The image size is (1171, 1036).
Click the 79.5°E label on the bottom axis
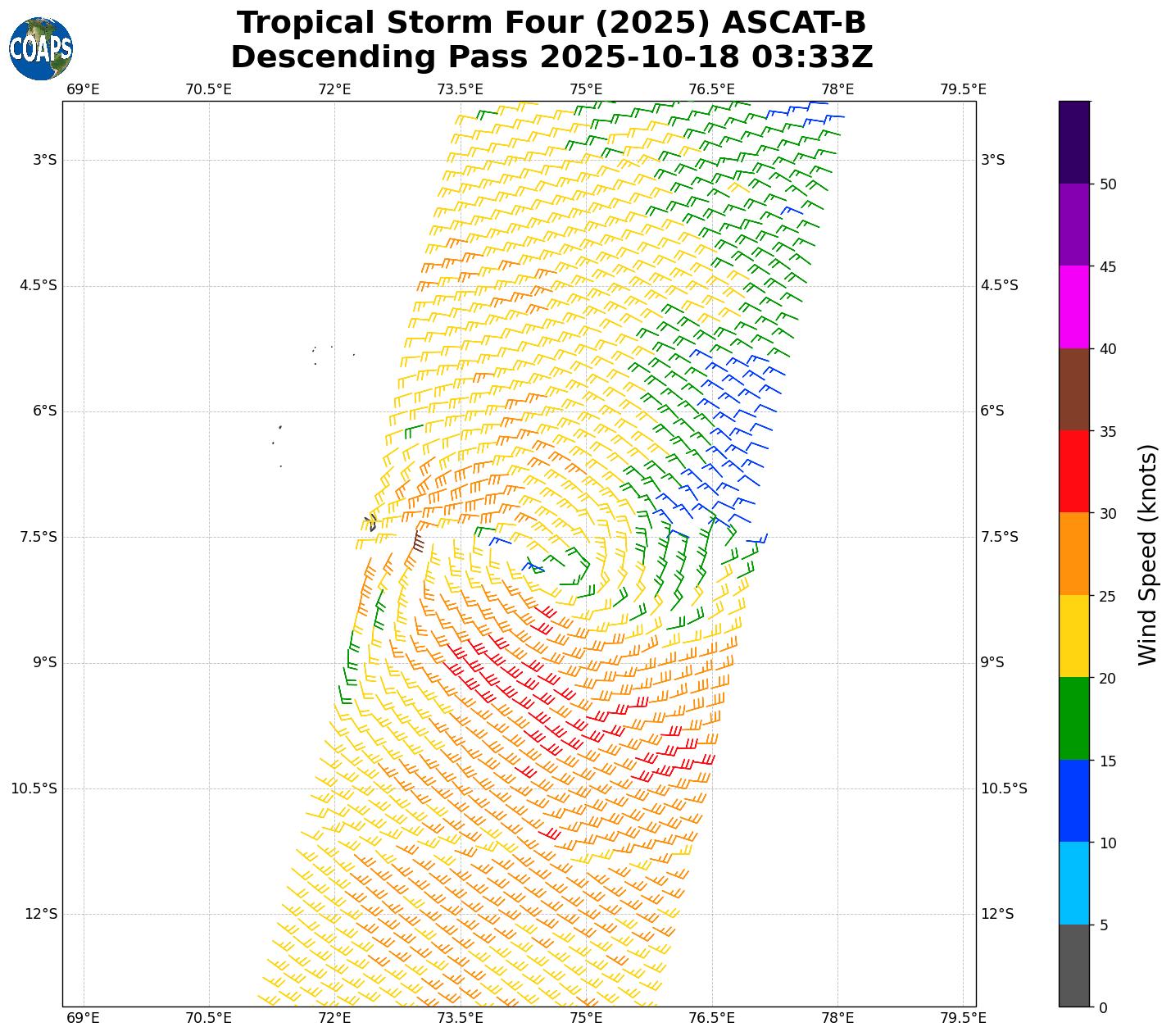click(963, 1018)
